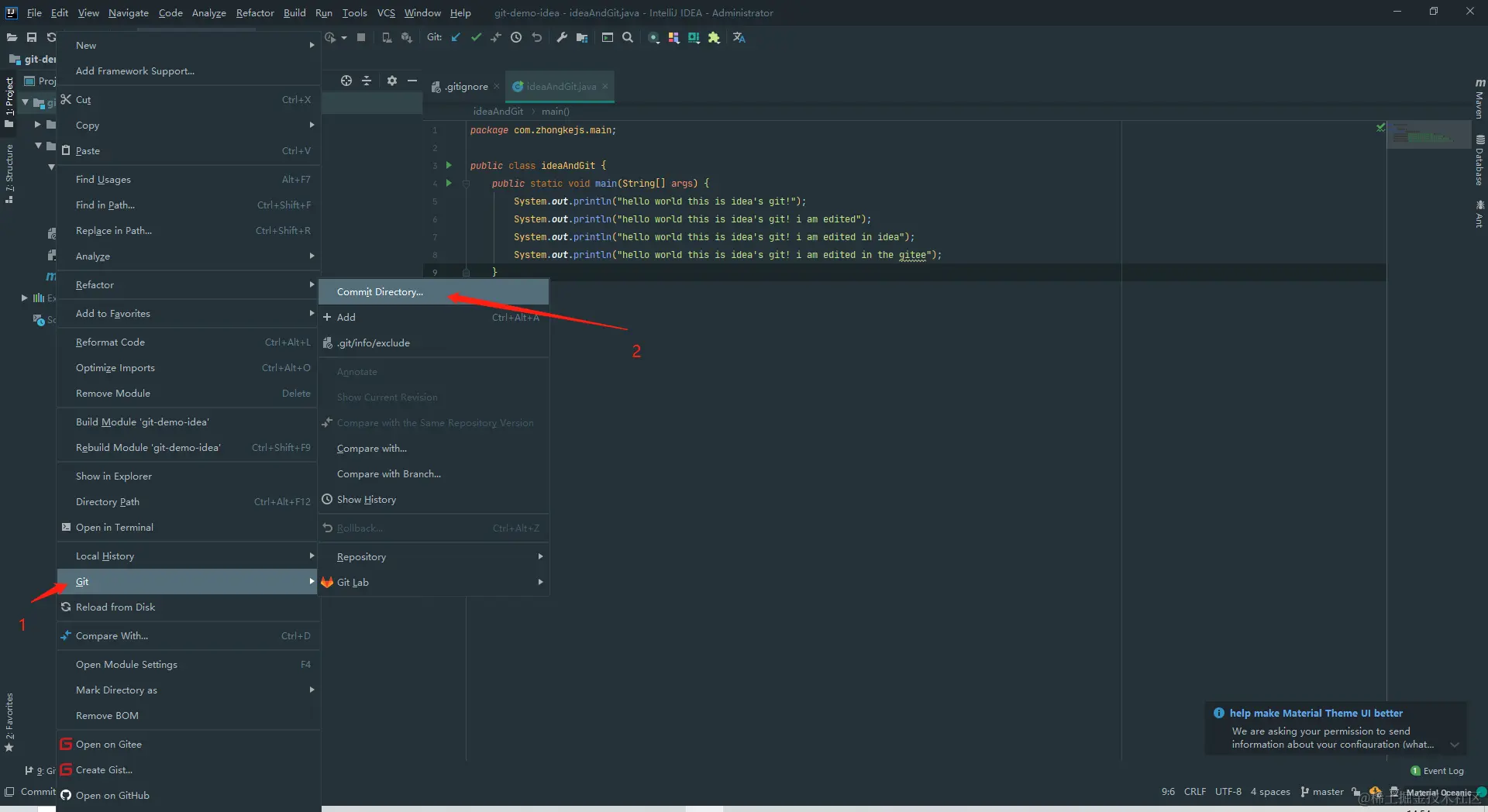Click Collapse All icon in Project panel
This screenshot has width=1488, height=812.
[367, 81]
